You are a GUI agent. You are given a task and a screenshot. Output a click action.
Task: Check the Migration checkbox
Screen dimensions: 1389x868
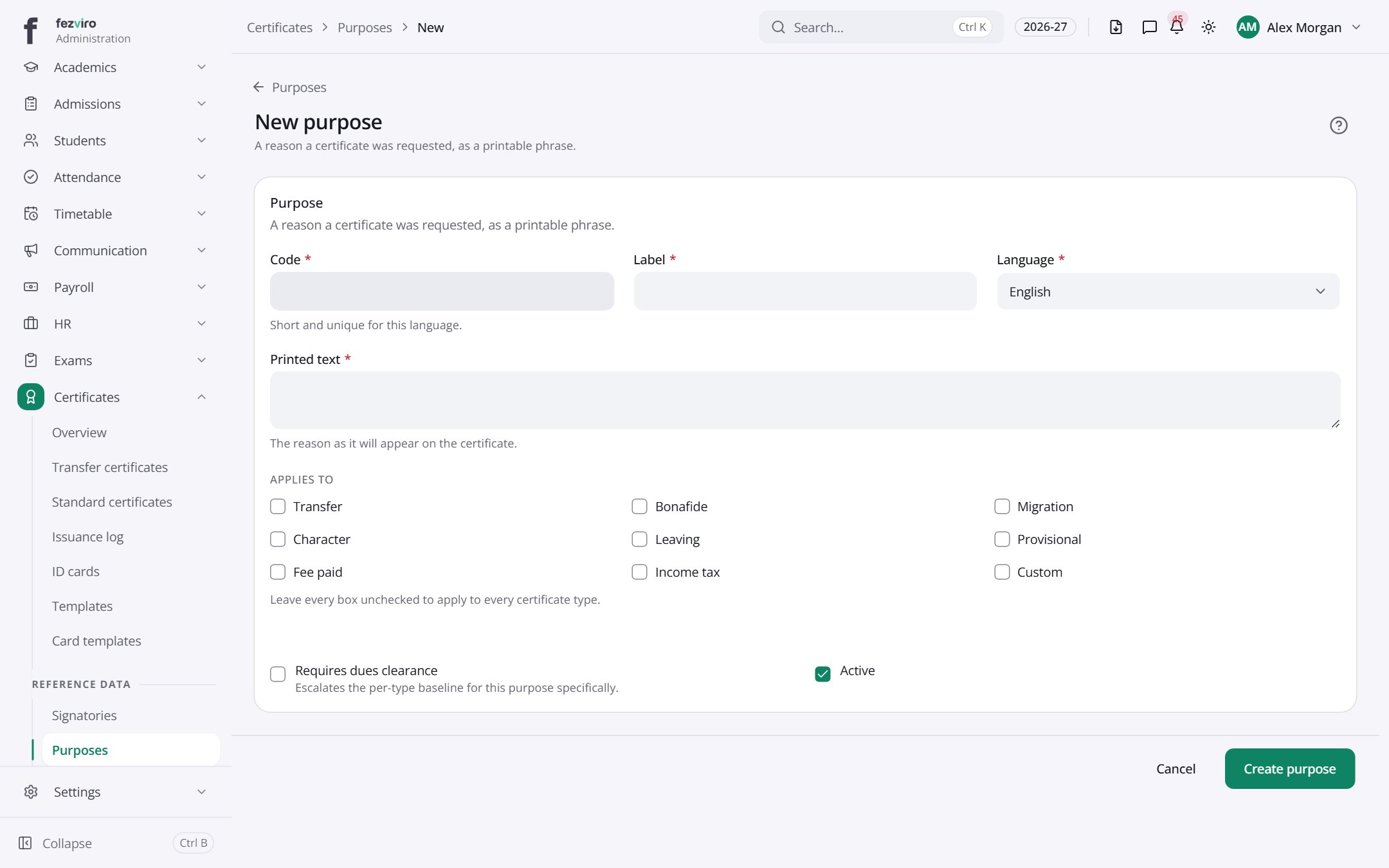click(1002, 507)
